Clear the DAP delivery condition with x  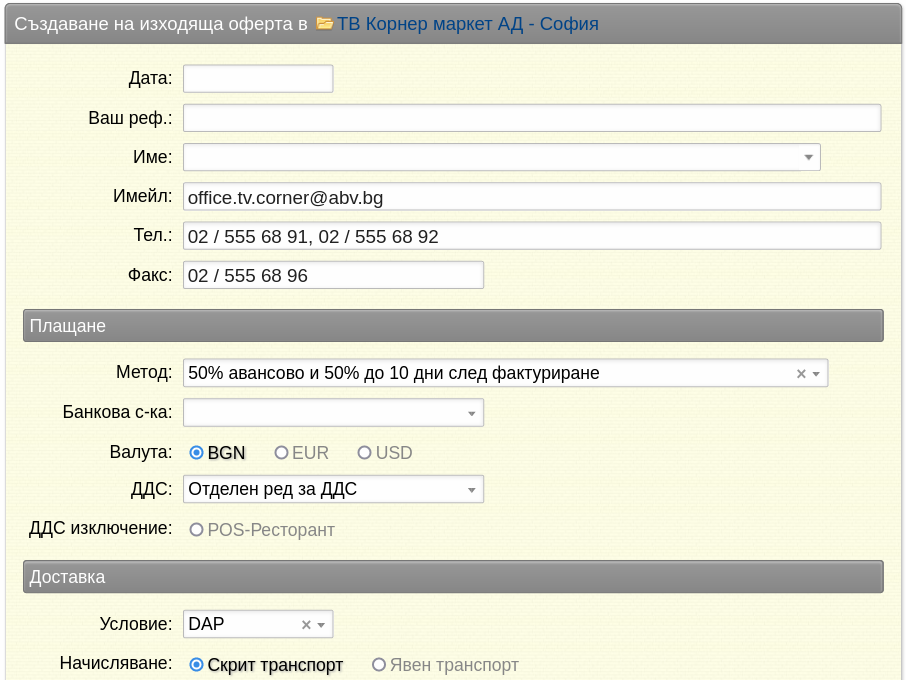click(306, 625)
